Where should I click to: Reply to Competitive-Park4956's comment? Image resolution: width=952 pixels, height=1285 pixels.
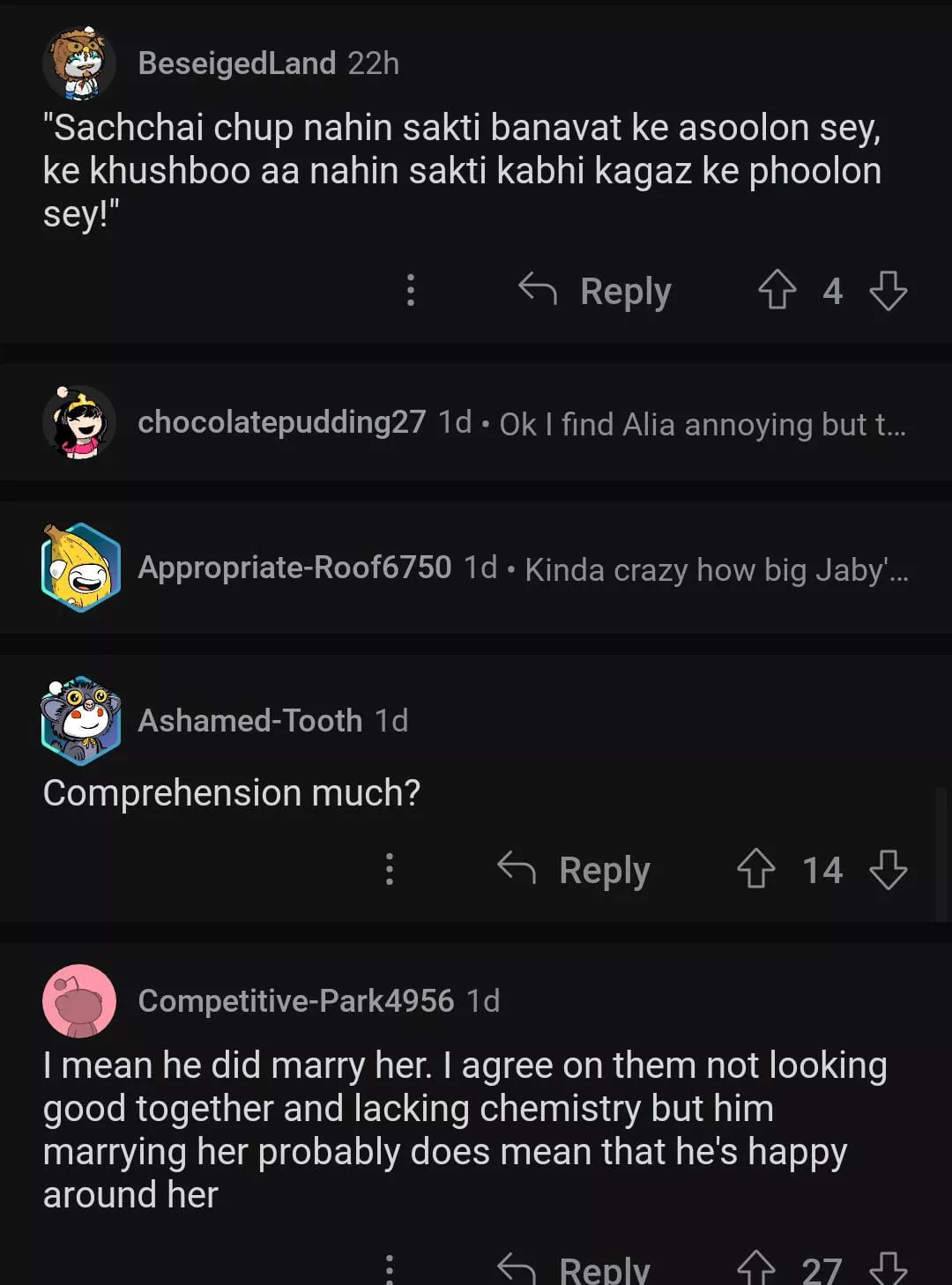click(575, 1269)
